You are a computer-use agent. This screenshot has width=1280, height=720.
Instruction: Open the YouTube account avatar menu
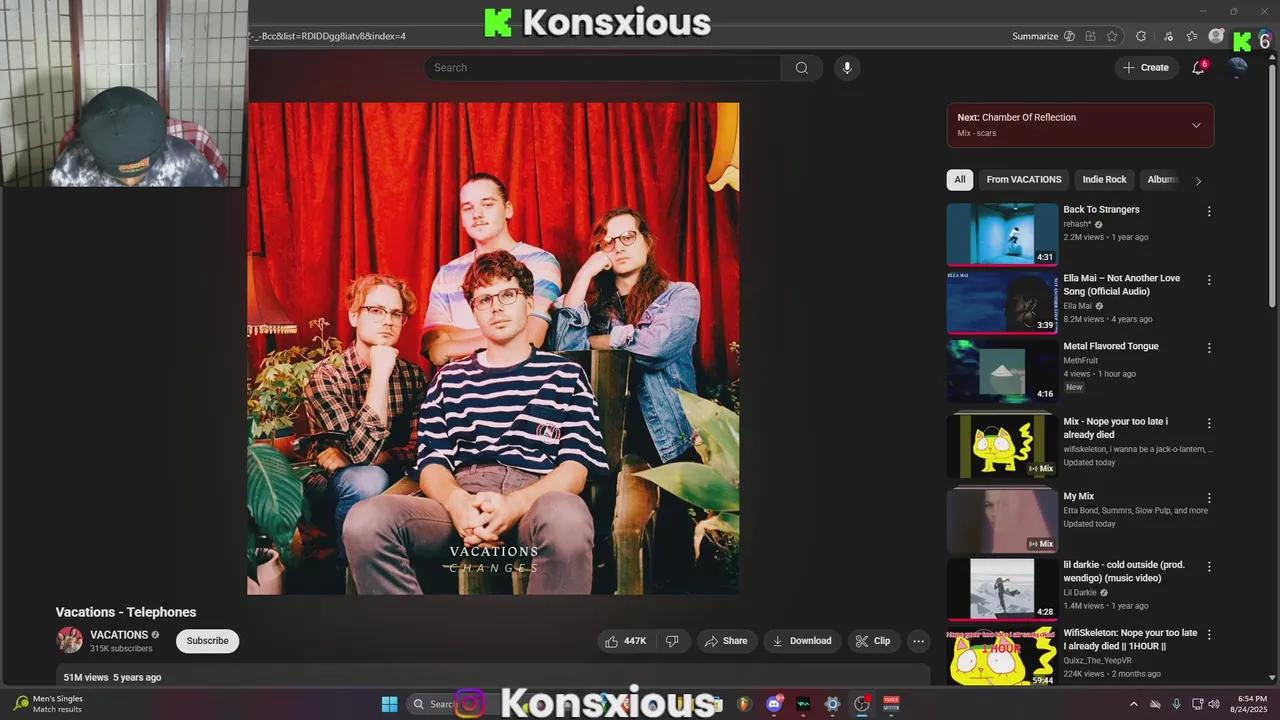(x=1238, y=67)
